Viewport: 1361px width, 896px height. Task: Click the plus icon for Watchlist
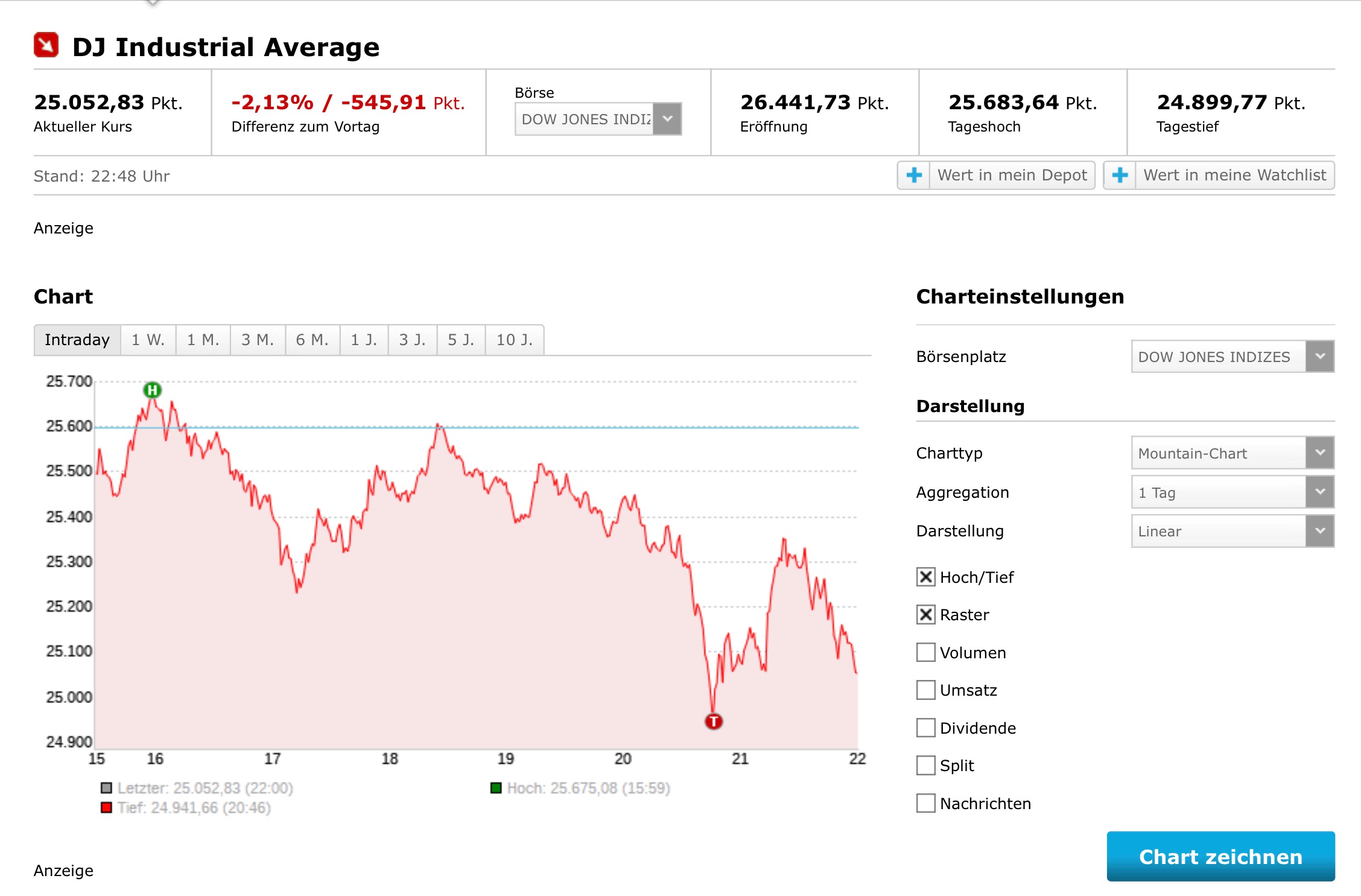point(1120,176)
